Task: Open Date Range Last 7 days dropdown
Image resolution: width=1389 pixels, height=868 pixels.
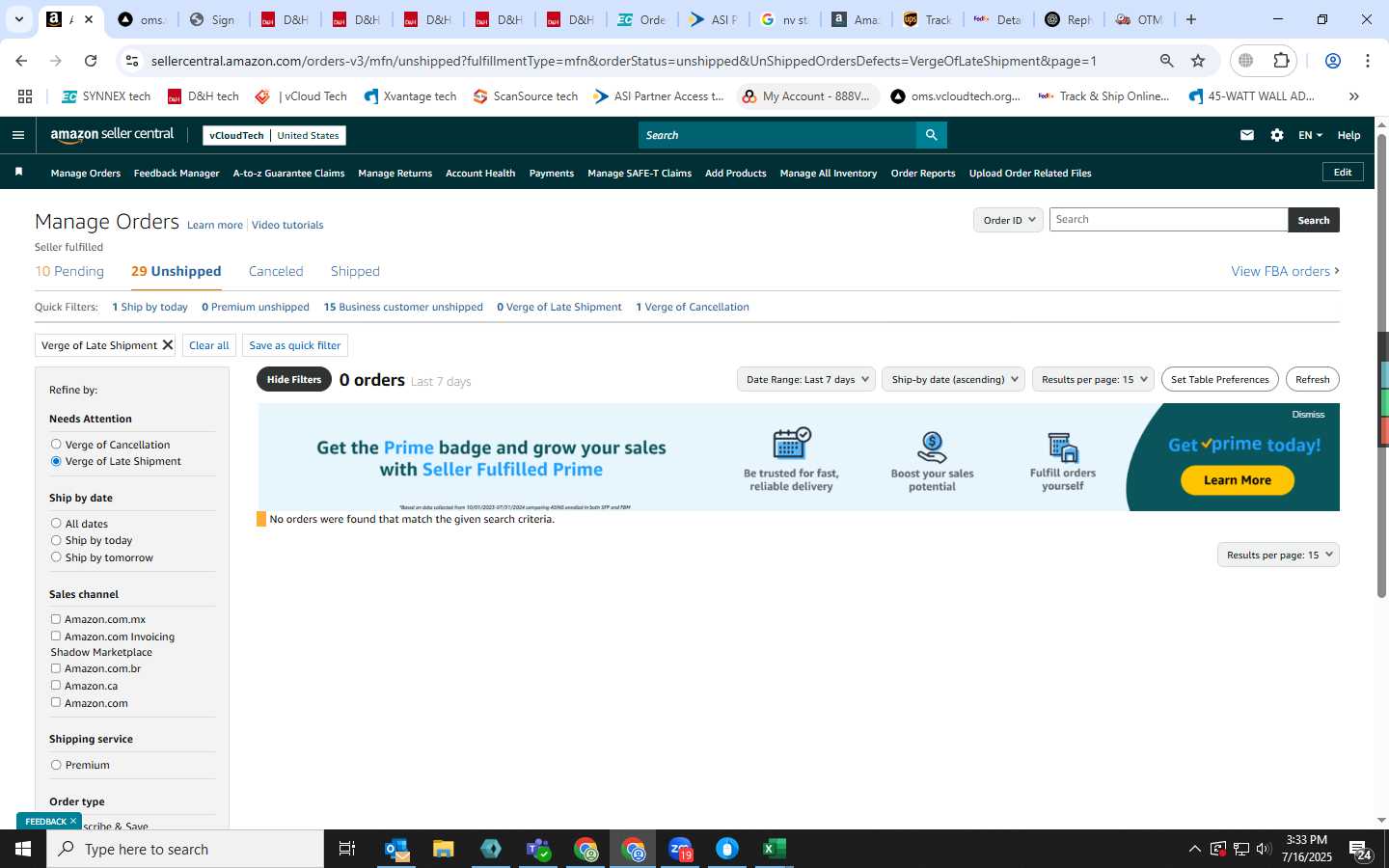Action: (805, 379)
